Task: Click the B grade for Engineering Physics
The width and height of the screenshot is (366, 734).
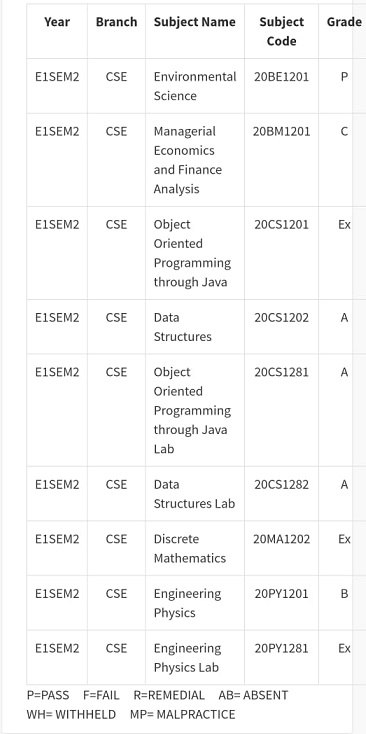Action: click(344, 594)
